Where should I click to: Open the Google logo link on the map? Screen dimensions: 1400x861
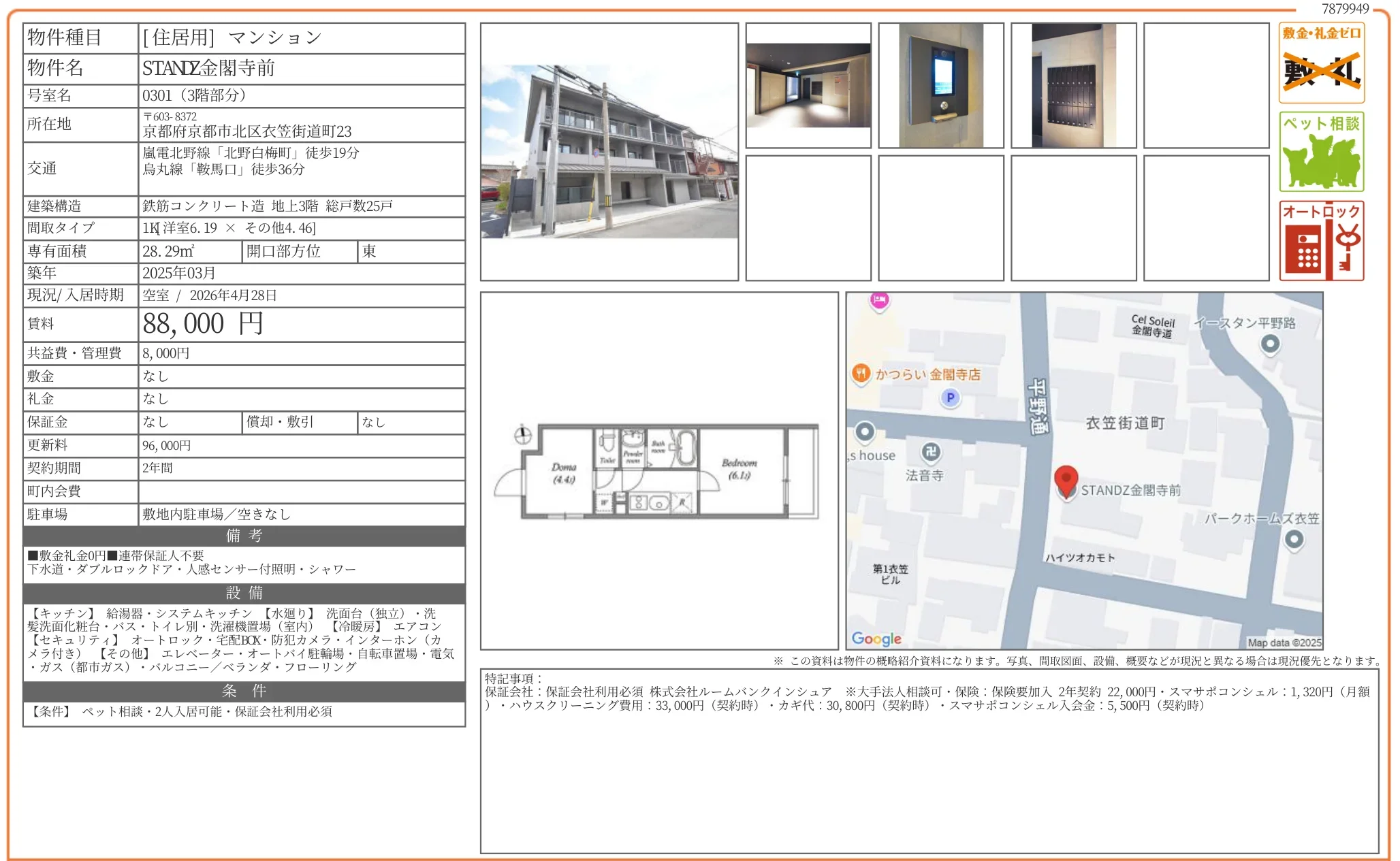(877, 638)
